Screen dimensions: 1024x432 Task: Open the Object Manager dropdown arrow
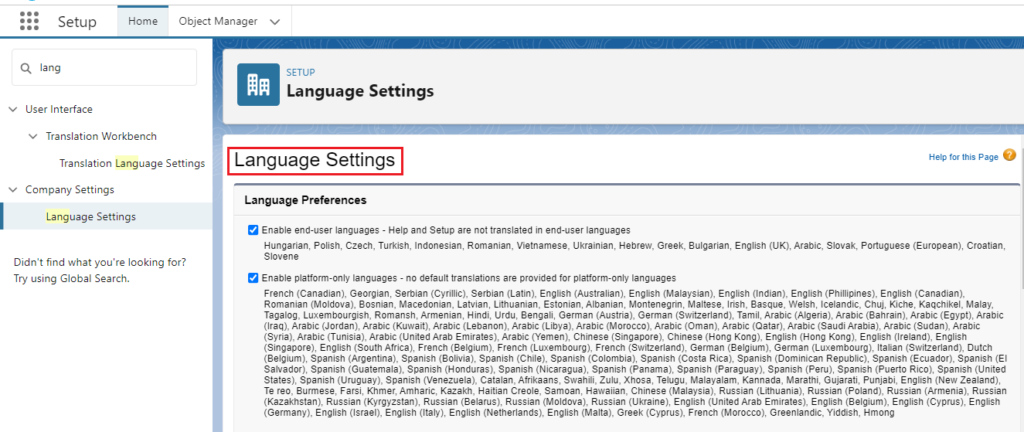[275, 22]
